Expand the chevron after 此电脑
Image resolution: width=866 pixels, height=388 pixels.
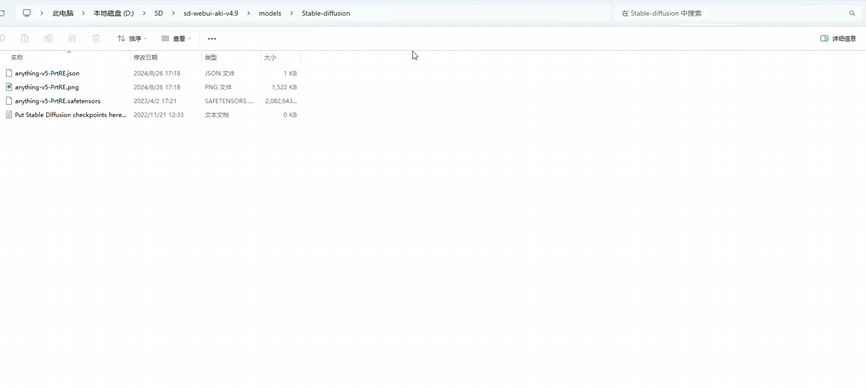pos(83,13)
